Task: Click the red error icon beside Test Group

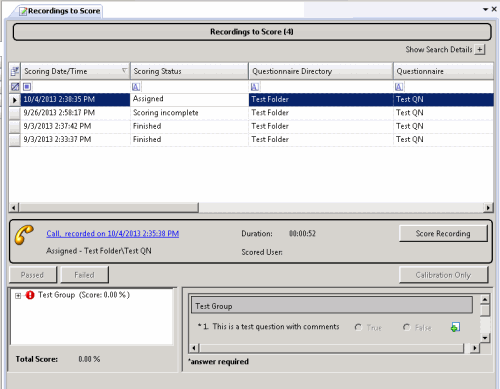Action: (30, 295)
